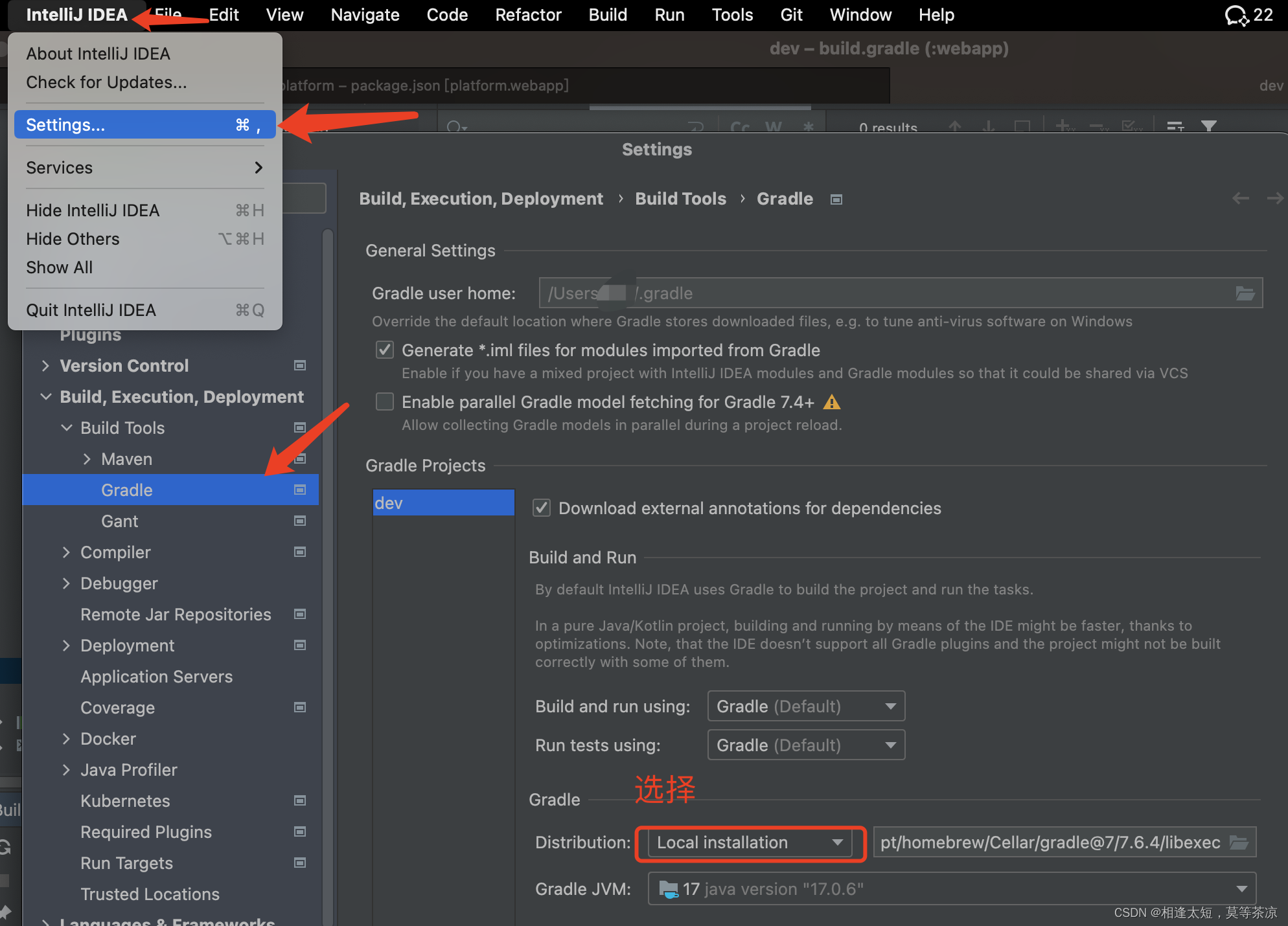Image resolution: width=1288 pixels, height=926 pixels.
Task: Click the project-level icon beside Version Control
Action: 300,366
